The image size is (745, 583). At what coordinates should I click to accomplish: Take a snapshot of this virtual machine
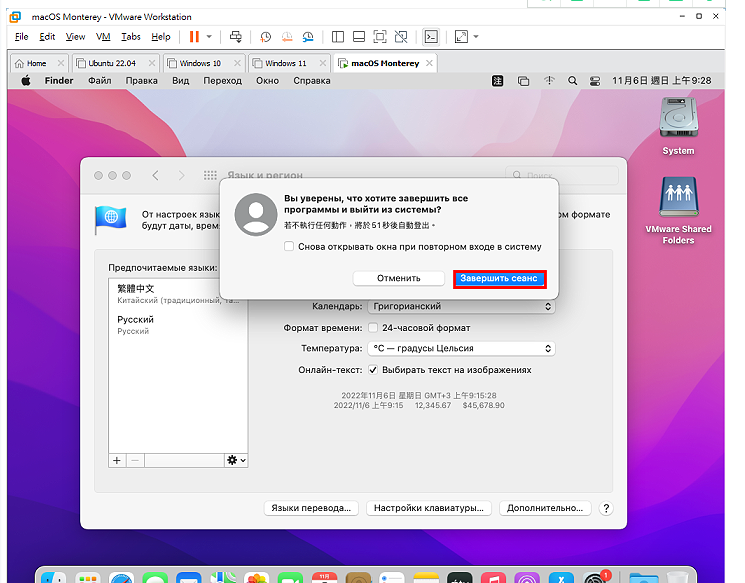(x=266, y=37)
